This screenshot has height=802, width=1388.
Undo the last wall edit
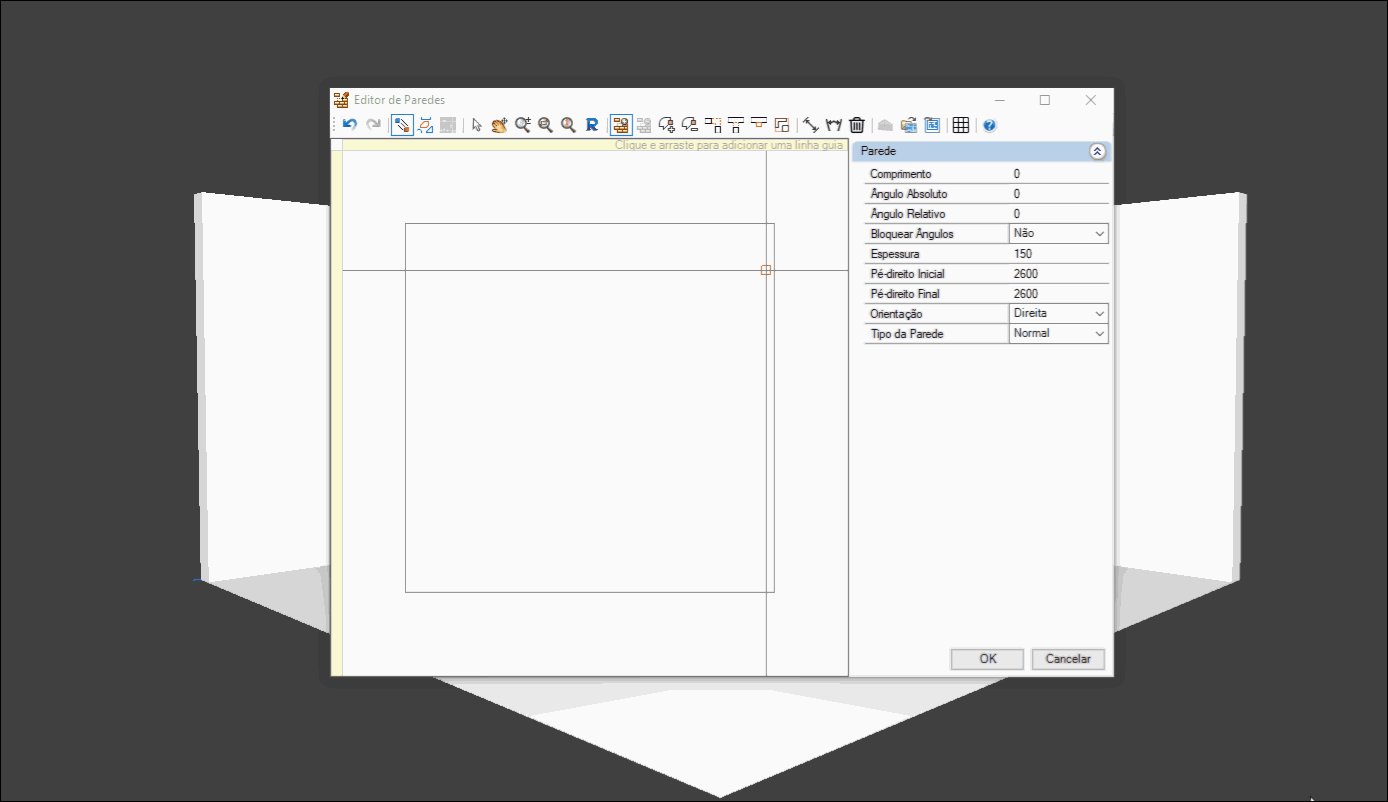coord(349,125)
